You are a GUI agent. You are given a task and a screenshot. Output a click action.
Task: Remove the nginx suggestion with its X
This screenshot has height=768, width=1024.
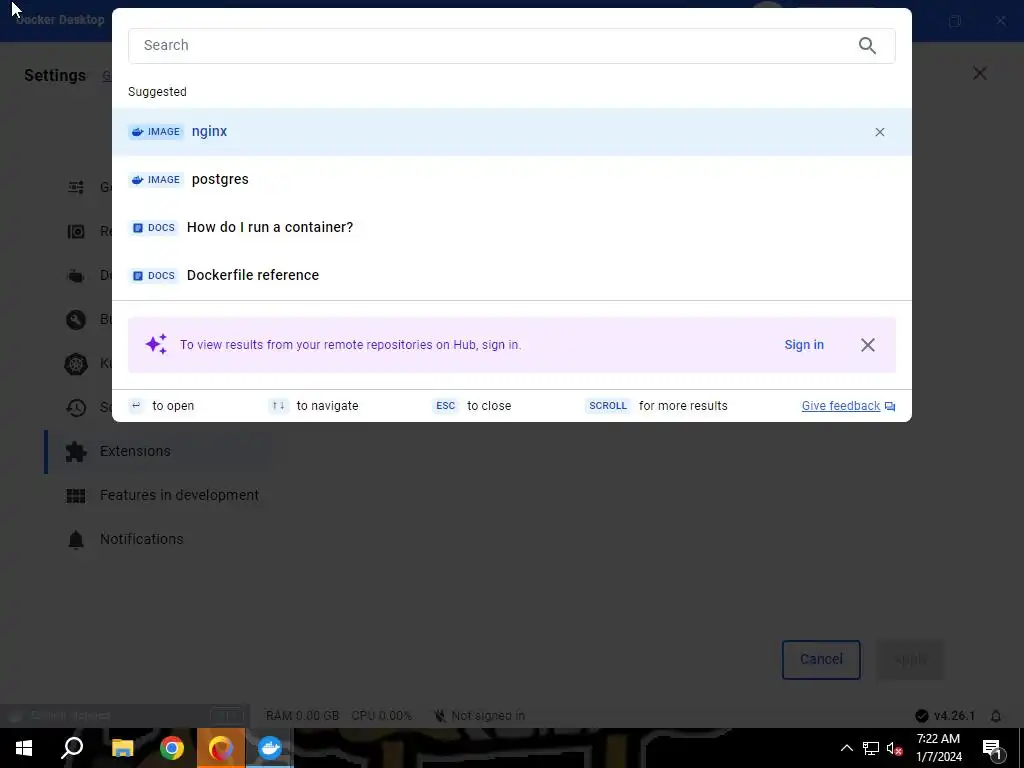point(880,132)
